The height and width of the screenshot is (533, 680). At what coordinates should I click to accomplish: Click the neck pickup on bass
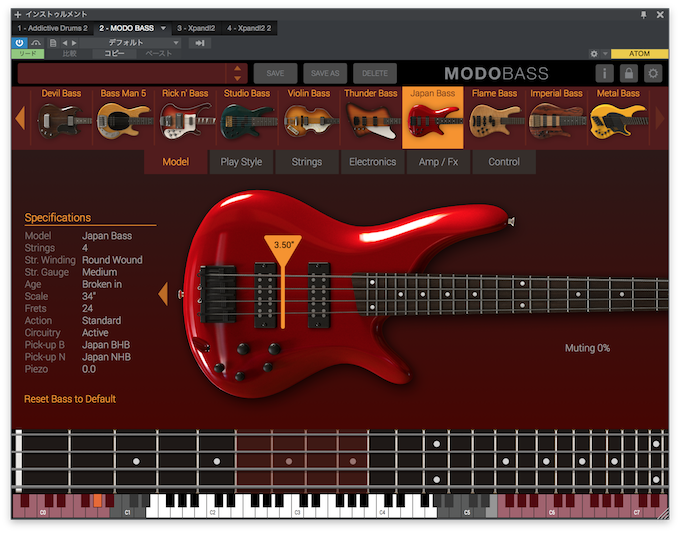point(319,295)
